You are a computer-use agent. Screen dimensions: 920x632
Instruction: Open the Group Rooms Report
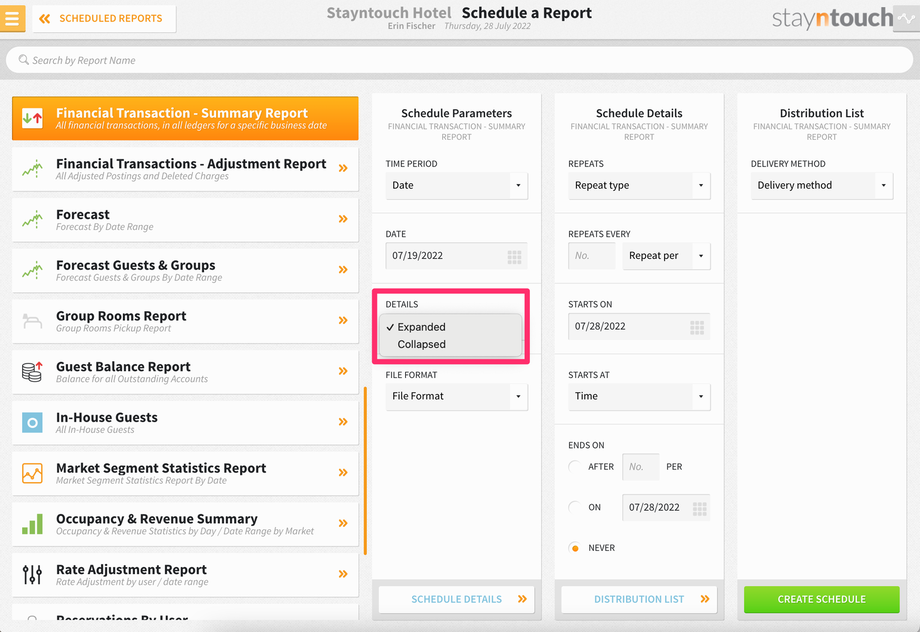pyautogui.click(x=185, y=321)
